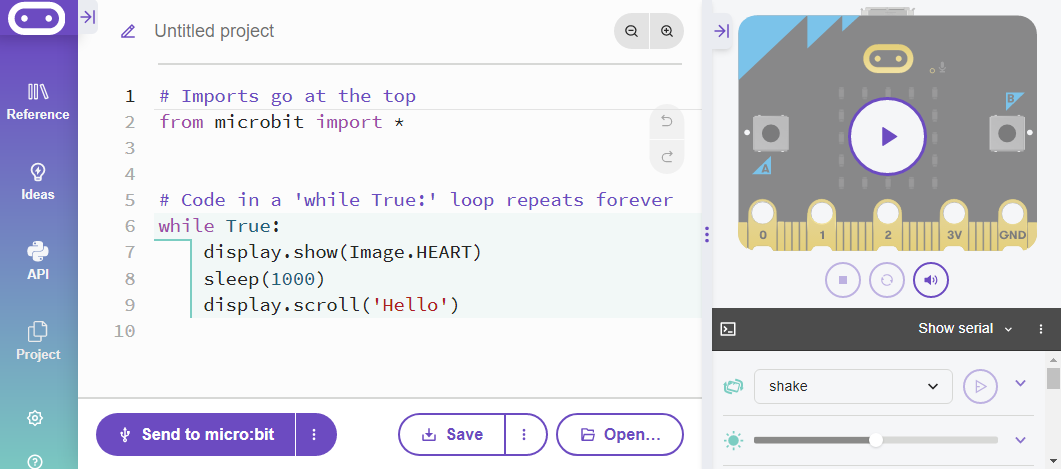Open the Project sidebar tab
Image resolution: width=1061 pixels, height=469 pixels.
38,342
